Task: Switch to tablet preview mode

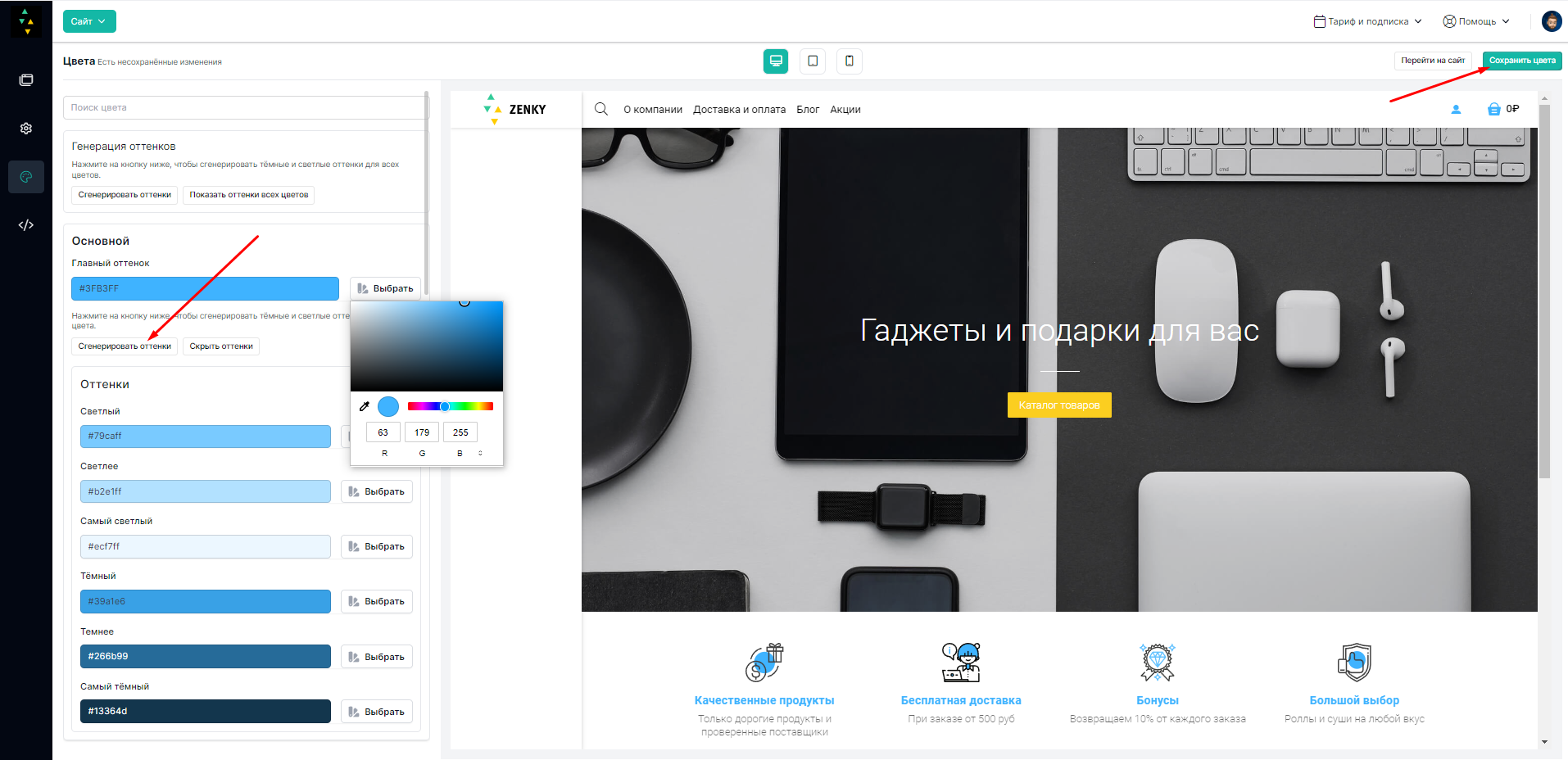Action: (812, 61)
